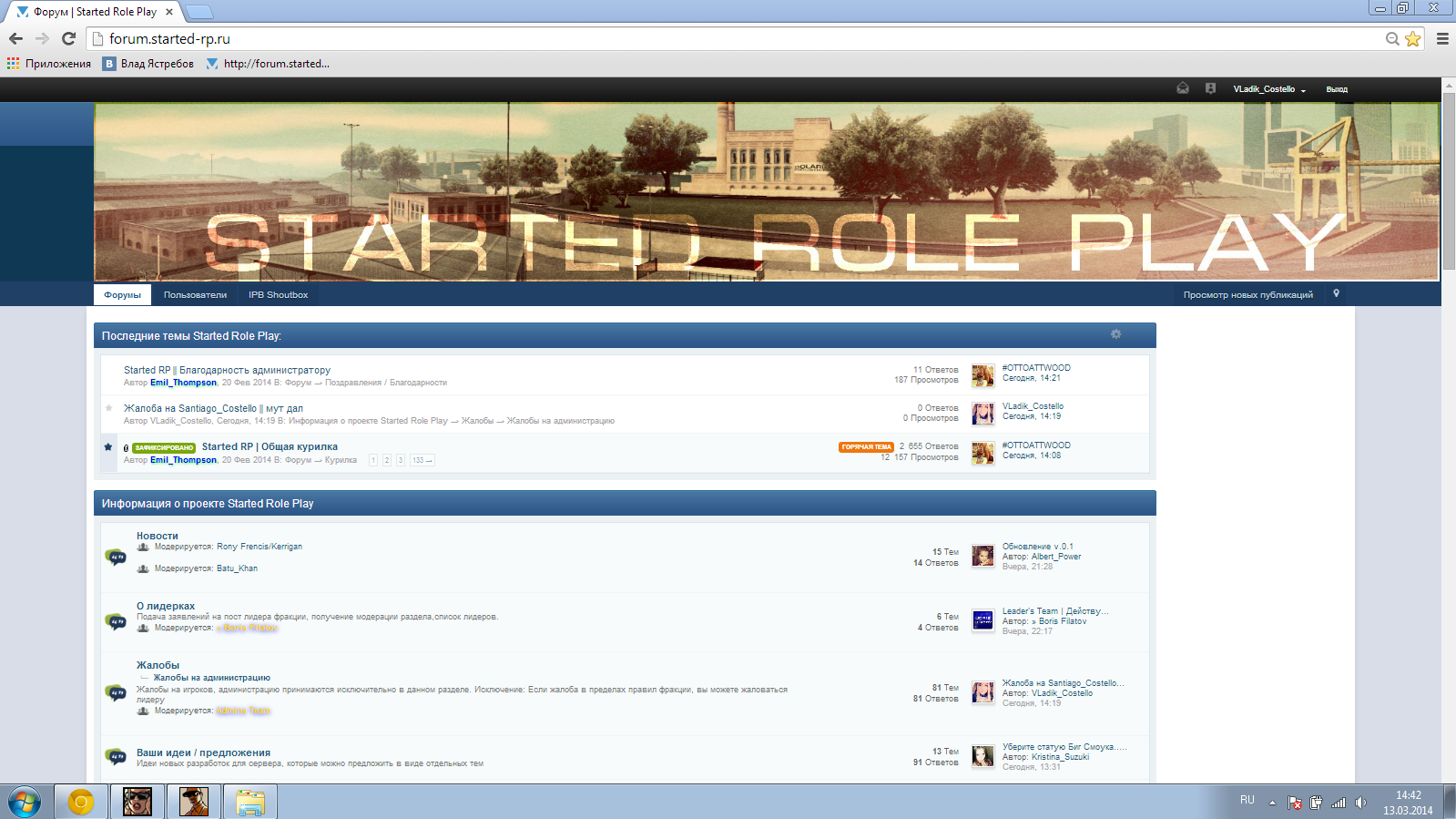
Task: Open Kristina_Suzuki author profile link
Action: (1060, 757)
